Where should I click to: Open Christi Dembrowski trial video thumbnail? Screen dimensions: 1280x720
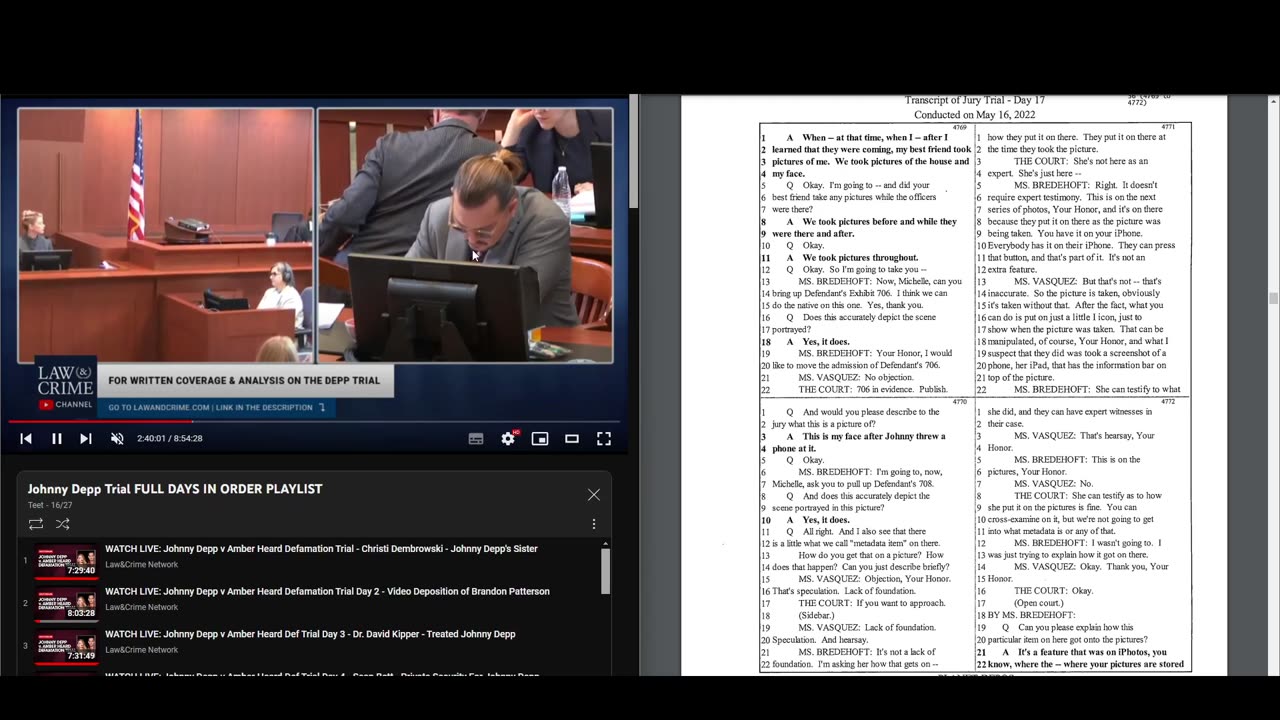pyautogui.click(x=67, y=561)
